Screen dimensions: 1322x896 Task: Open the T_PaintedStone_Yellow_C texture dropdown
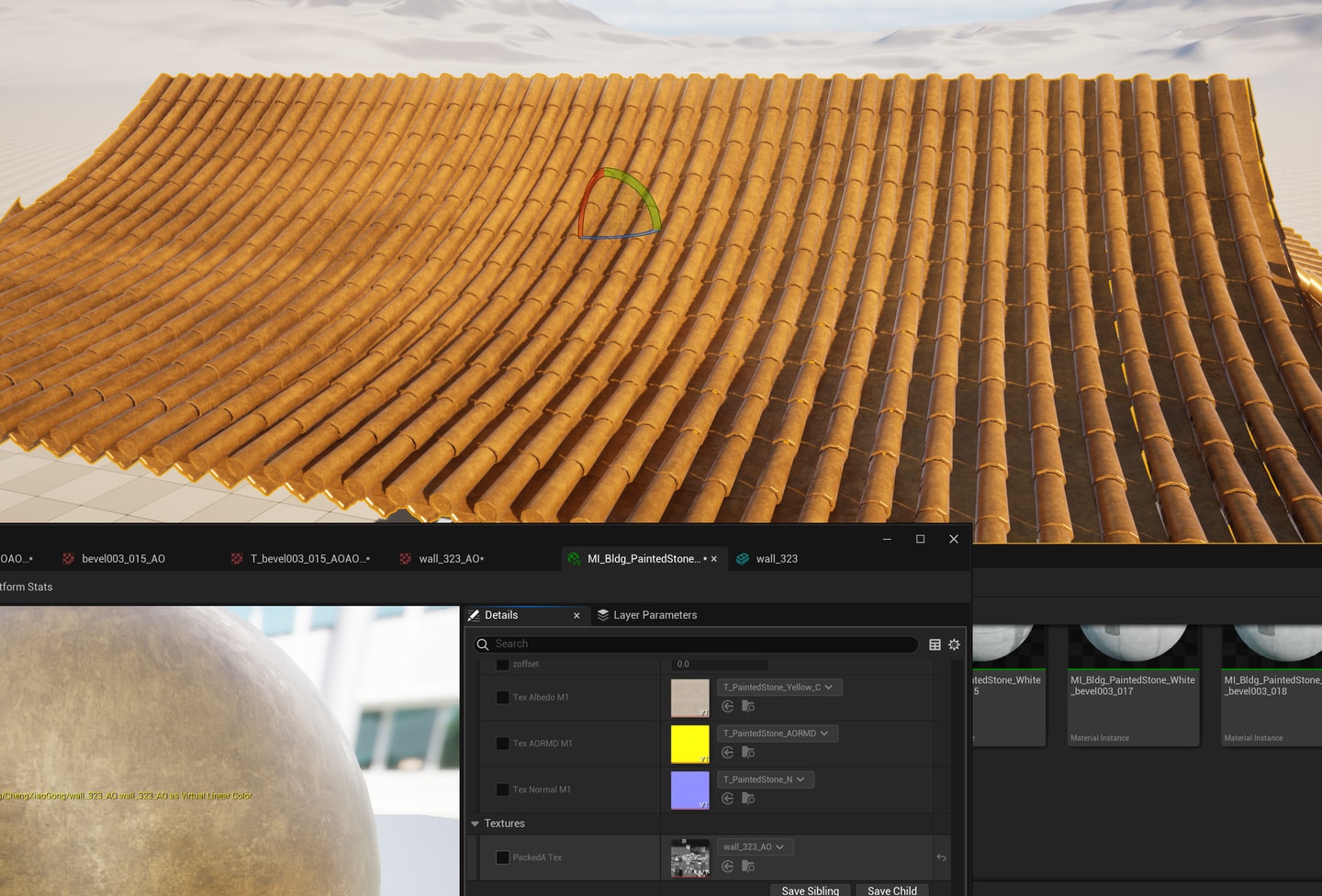779,687
